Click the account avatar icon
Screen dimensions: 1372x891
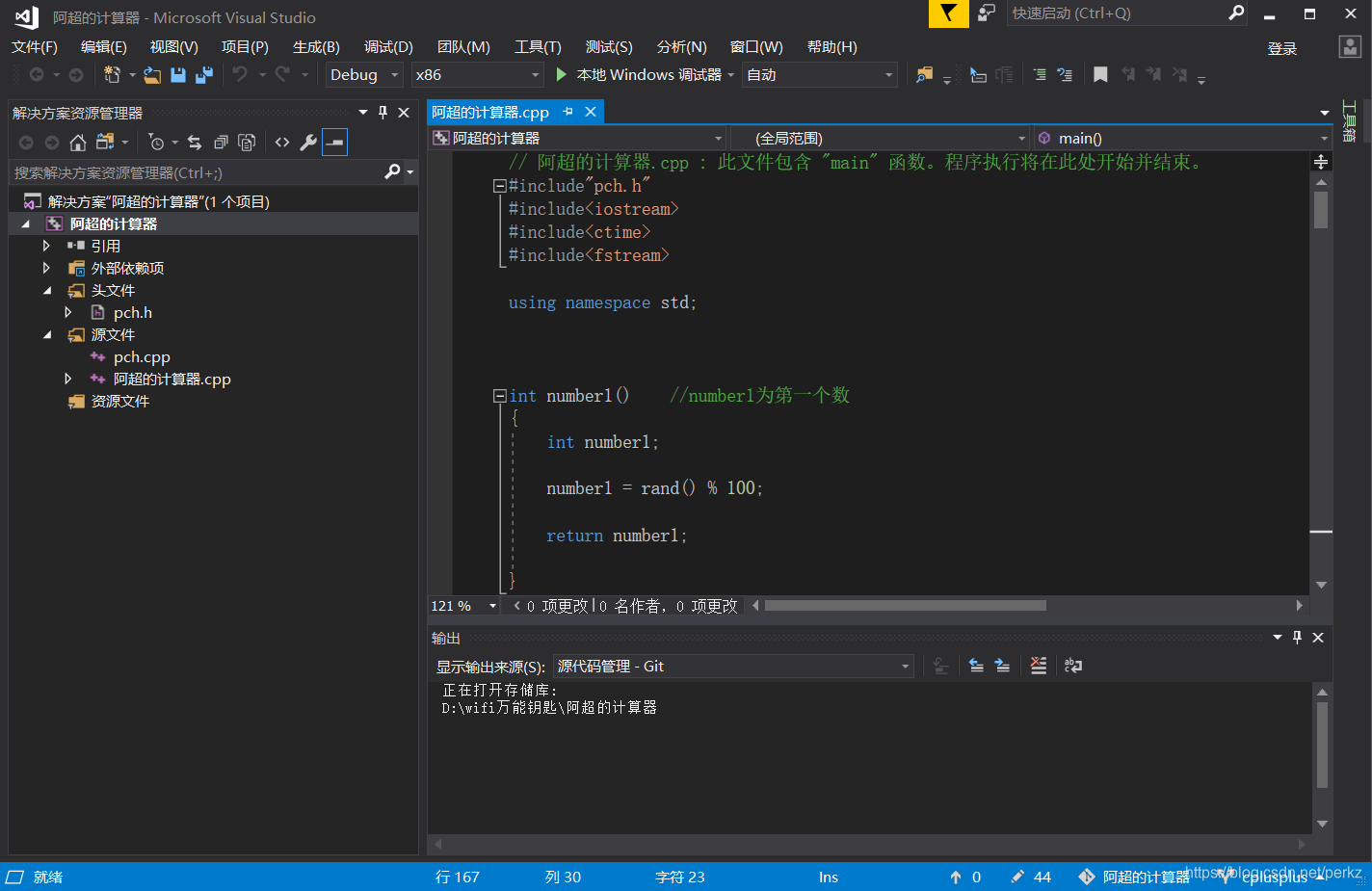[1351, 47]
